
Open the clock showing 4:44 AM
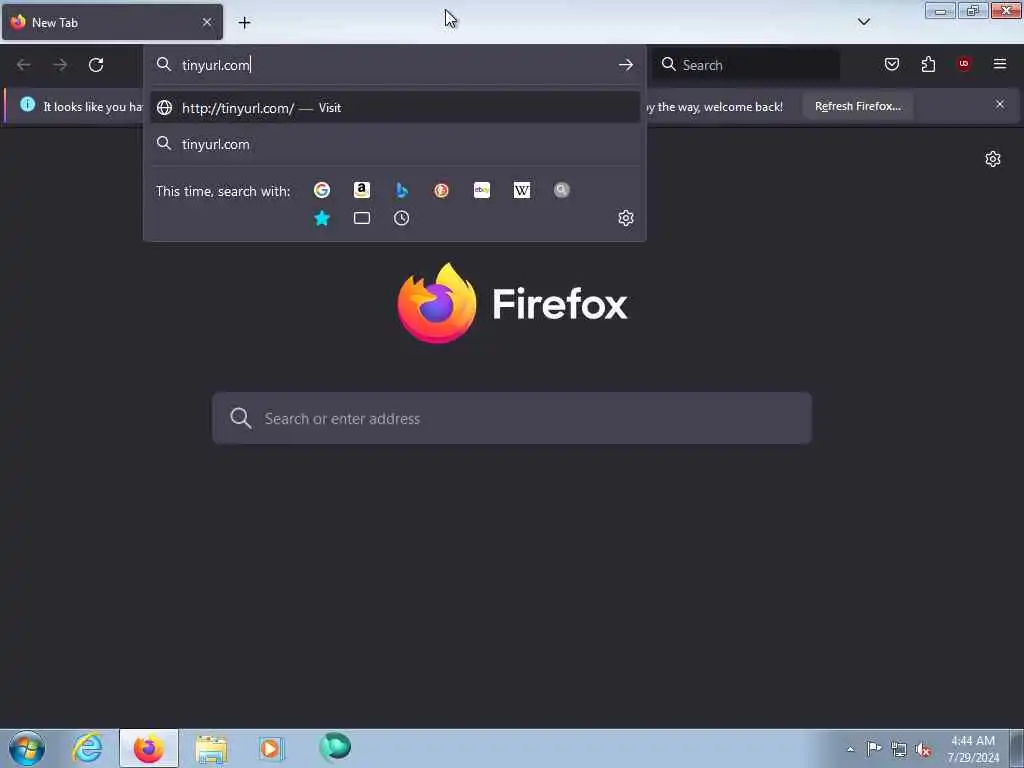click(x=973, y=748)
